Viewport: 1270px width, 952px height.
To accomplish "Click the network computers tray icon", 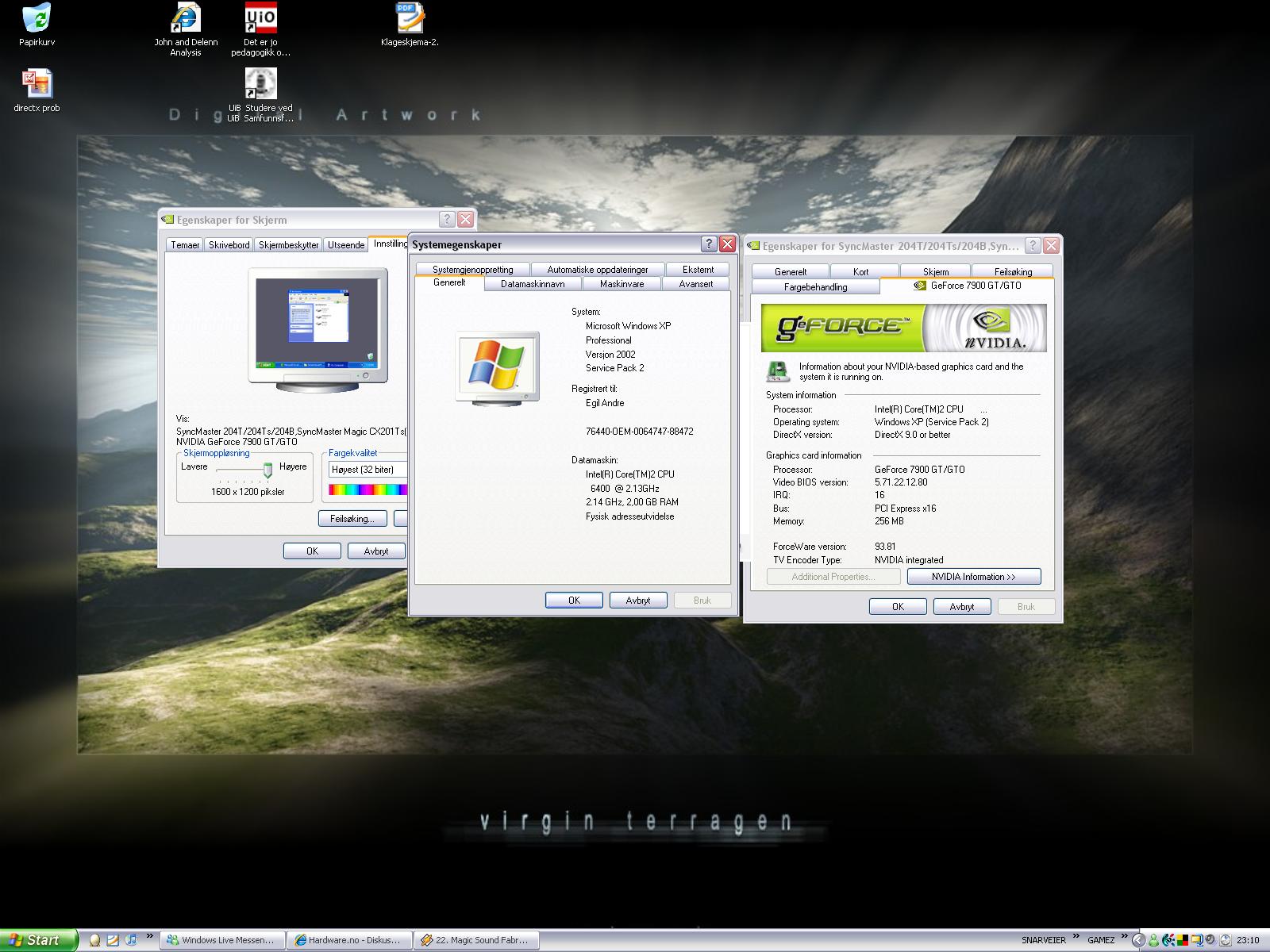I will pos(1197,940).
